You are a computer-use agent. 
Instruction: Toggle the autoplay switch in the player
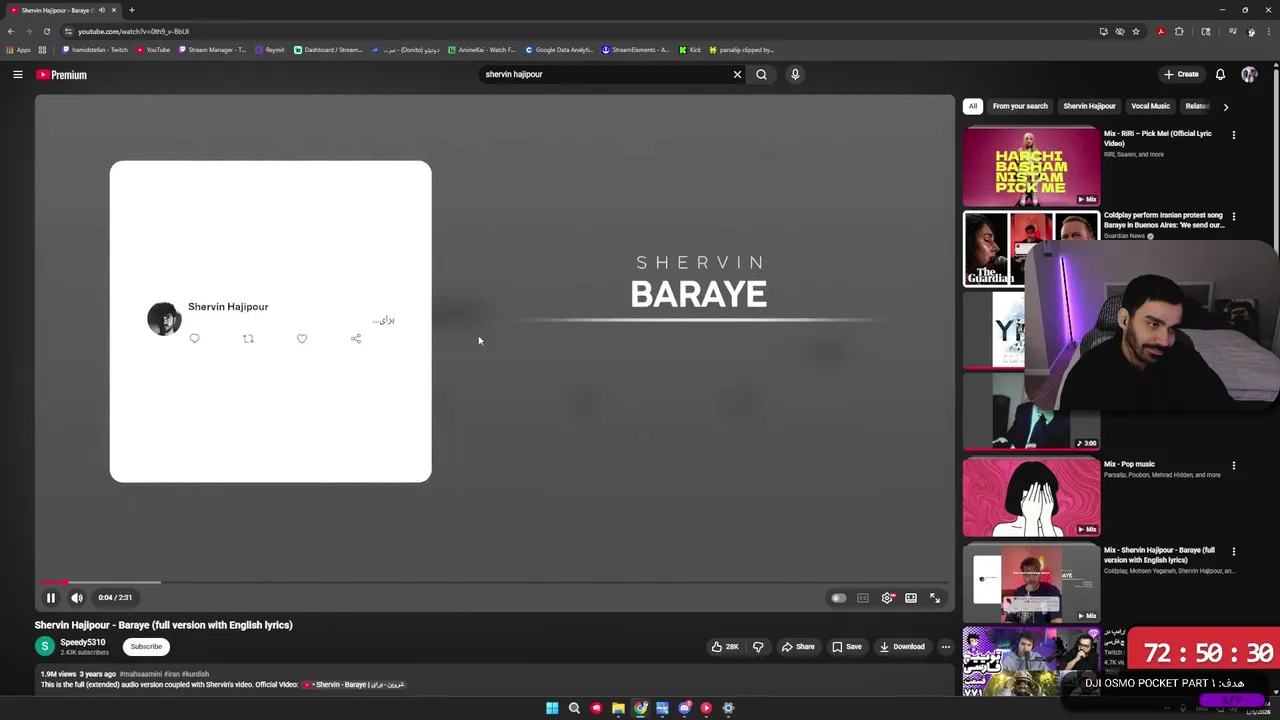[839, 598]
